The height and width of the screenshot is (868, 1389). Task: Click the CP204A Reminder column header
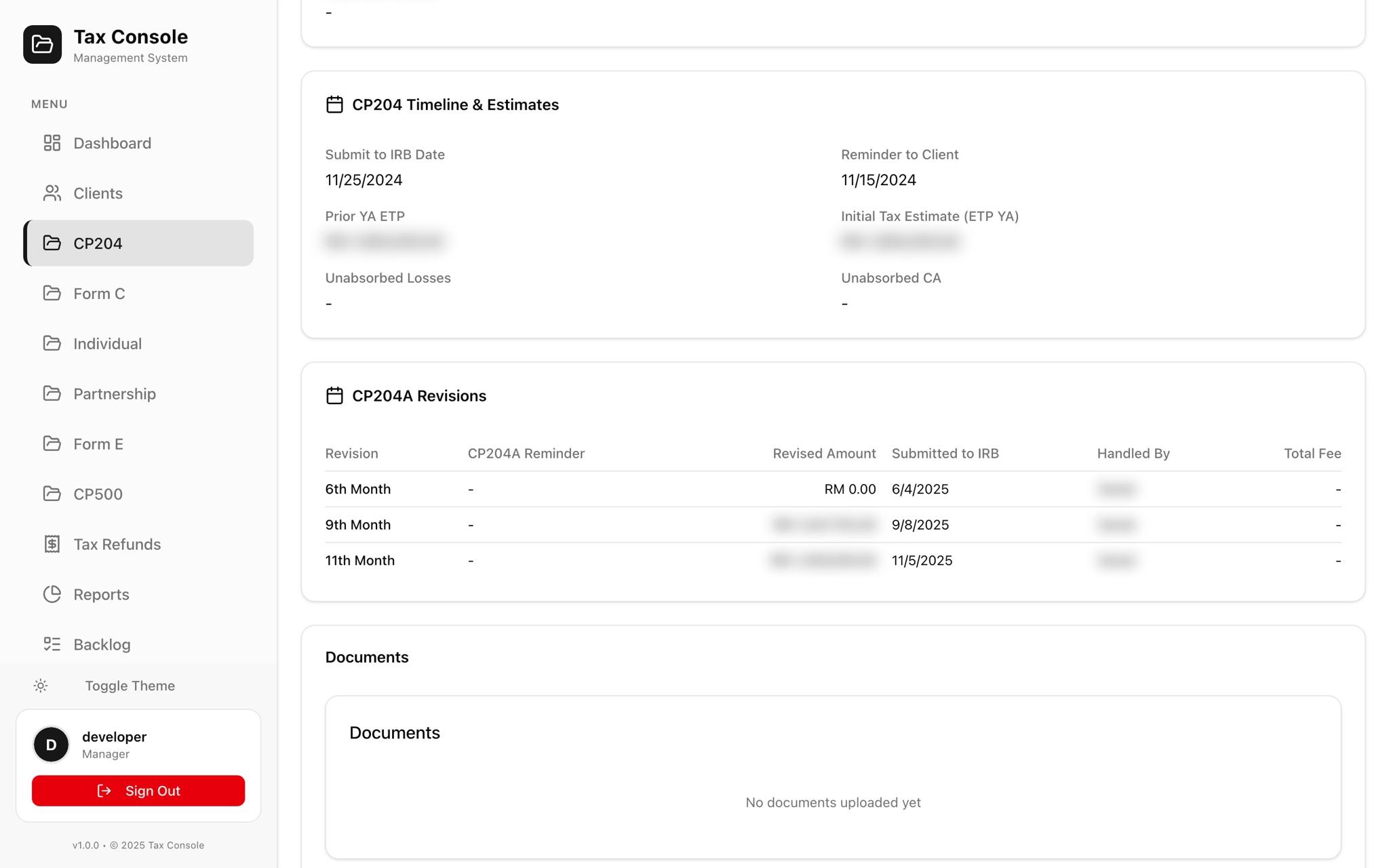pos(526,454)
